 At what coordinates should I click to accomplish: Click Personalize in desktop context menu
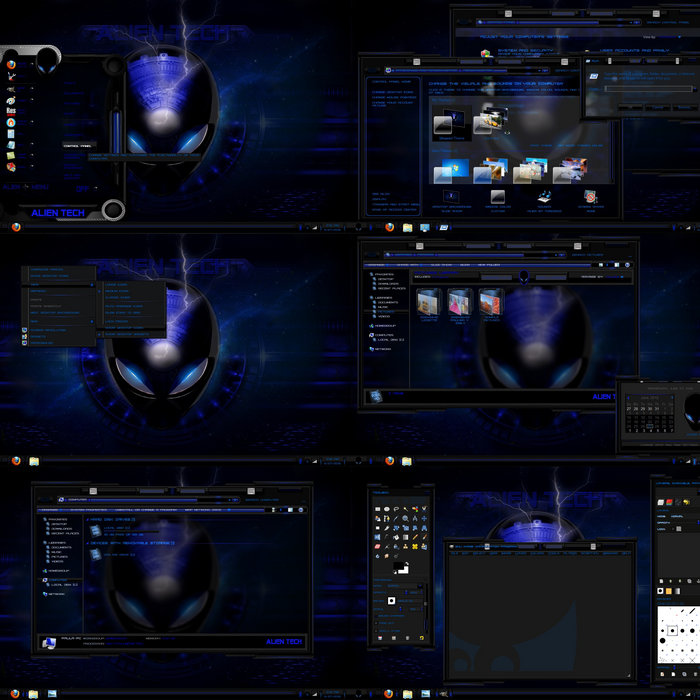tap(59, 343)
